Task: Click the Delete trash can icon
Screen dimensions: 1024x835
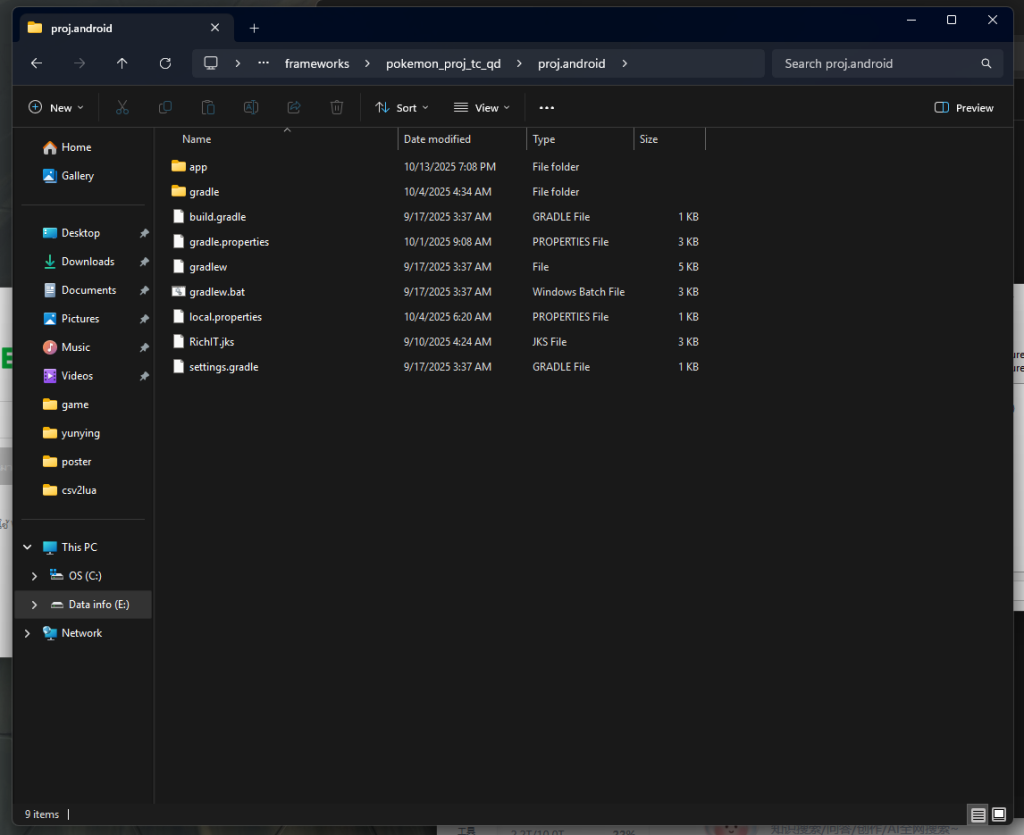Action: coord(338,107)
